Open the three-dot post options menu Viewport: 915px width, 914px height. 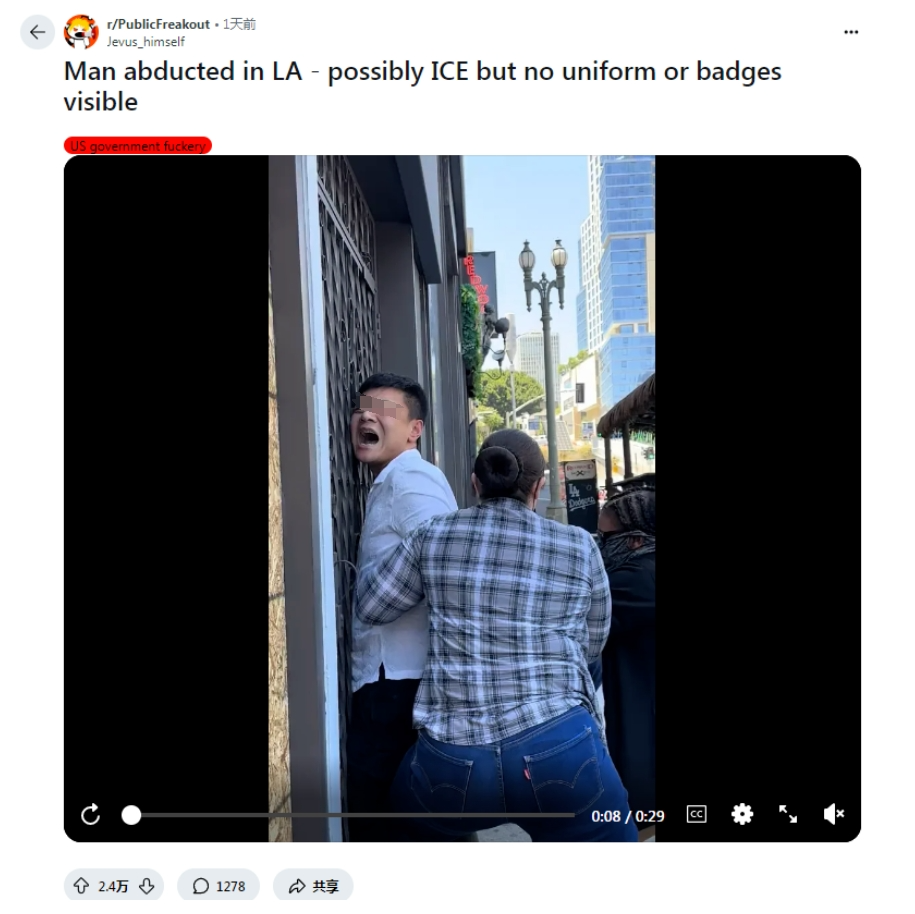point(851,32)
